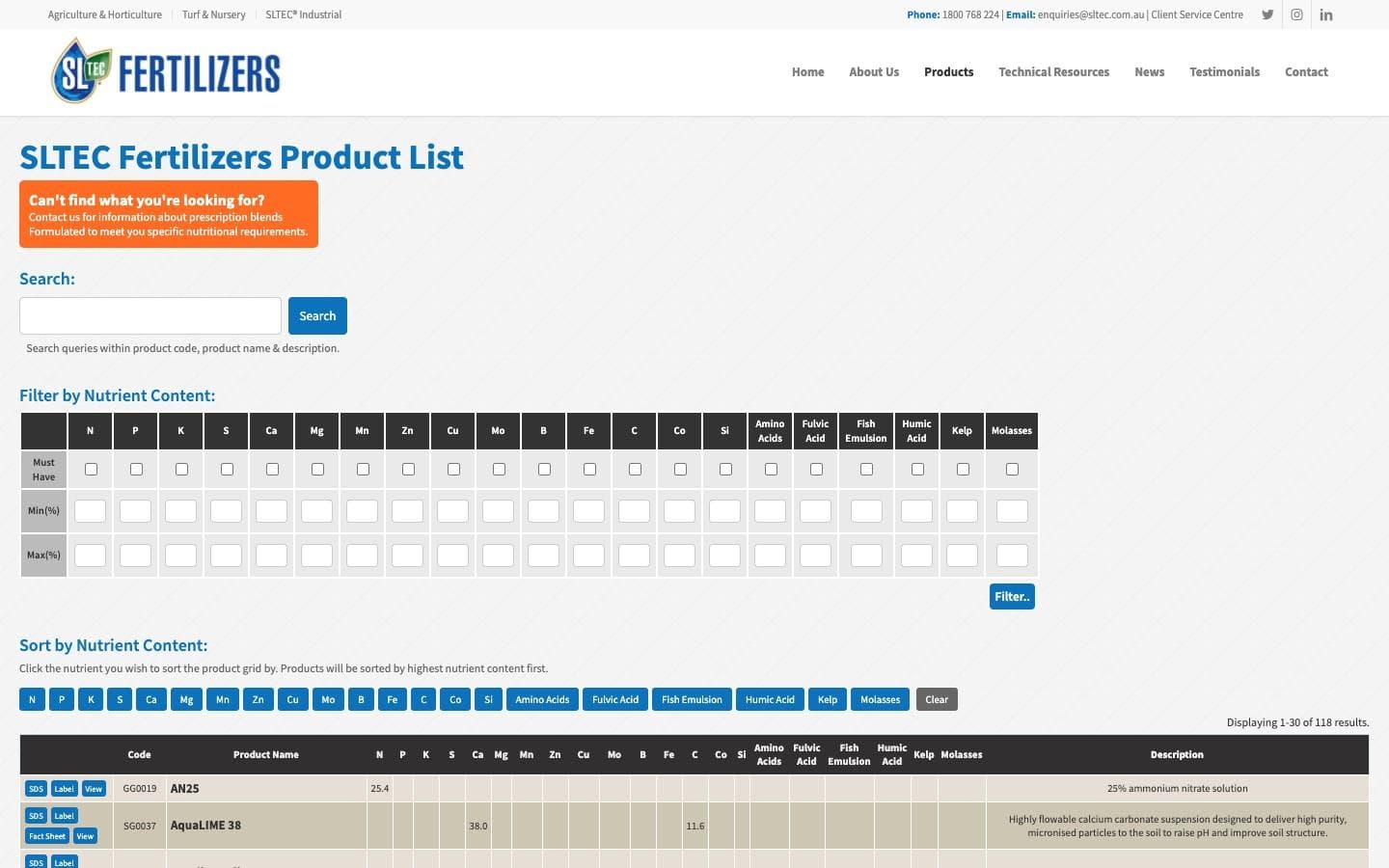
Task: Click the Min(%) field for Ca
Action: (x=272, y=511)
